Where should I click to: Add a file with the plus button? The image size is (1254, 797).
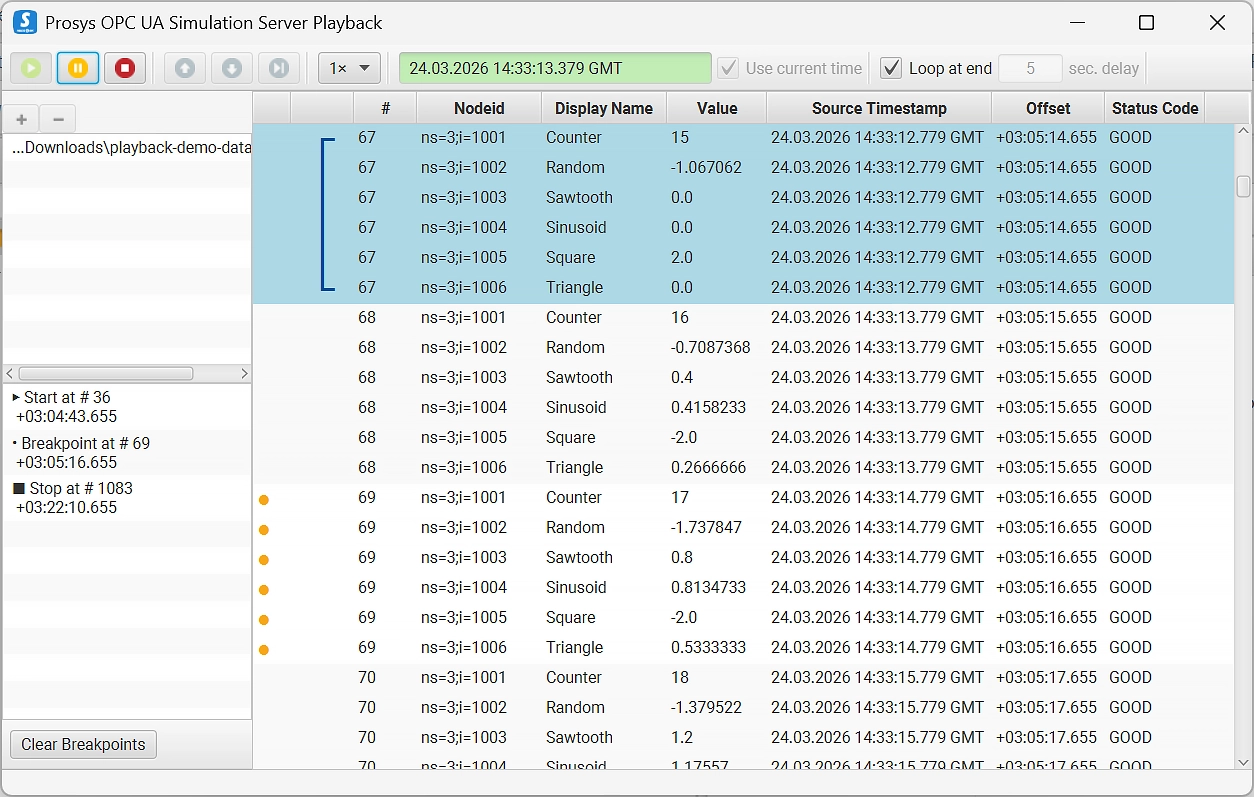(x=21, y=119)
